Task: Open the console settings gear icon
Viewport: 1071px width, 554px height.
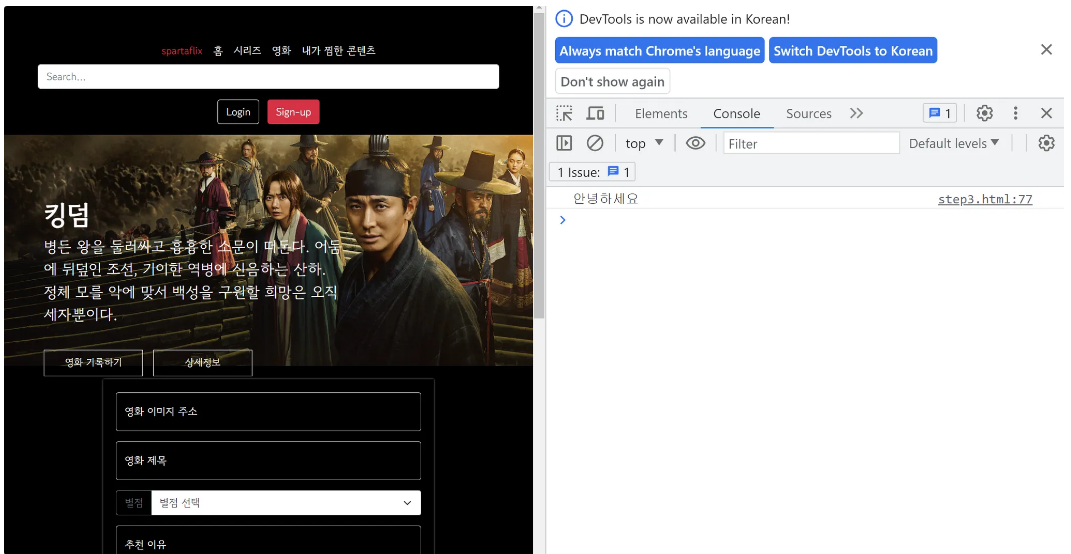Action: pos(1046,143)
